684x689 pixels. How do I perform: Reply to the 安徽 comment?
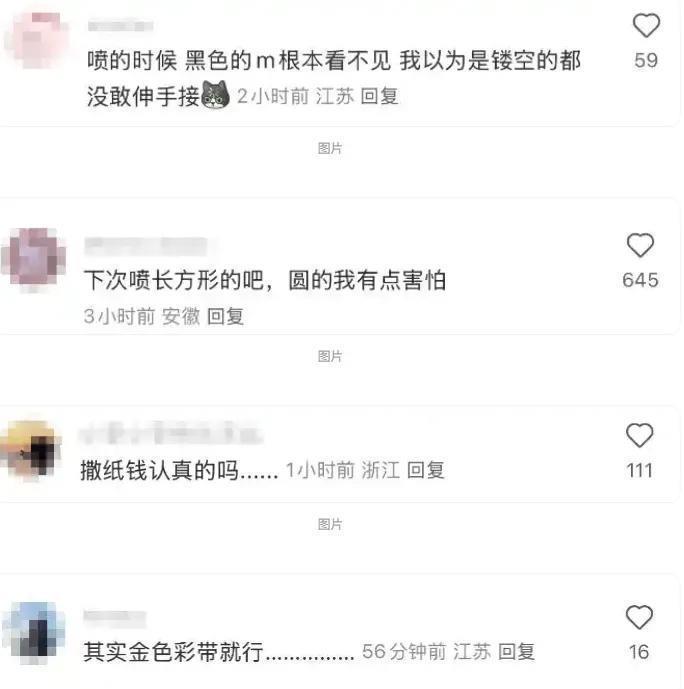click(x=225, y=316)
